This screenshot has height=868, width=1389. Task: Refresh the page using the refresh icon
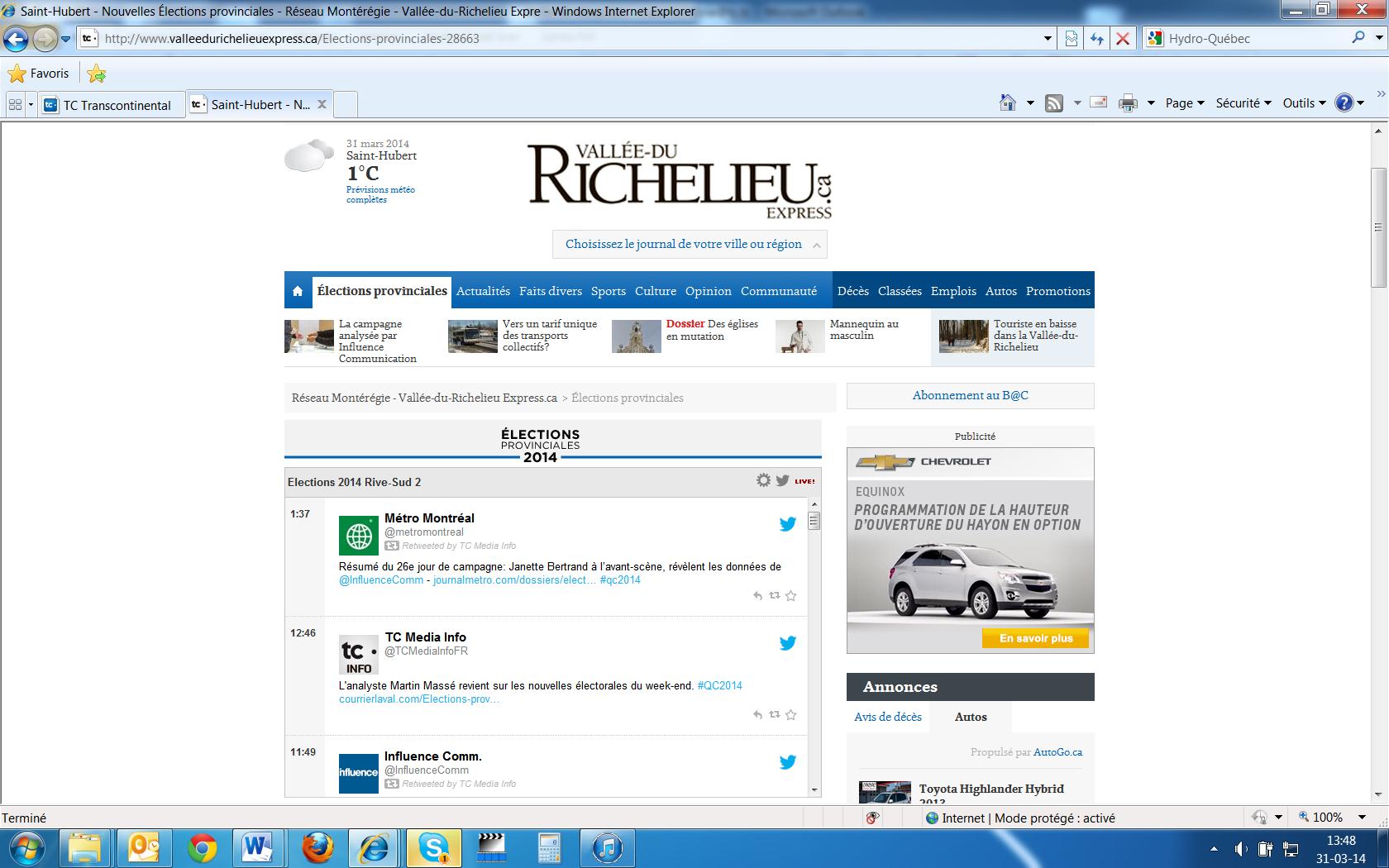[1097, 39]
